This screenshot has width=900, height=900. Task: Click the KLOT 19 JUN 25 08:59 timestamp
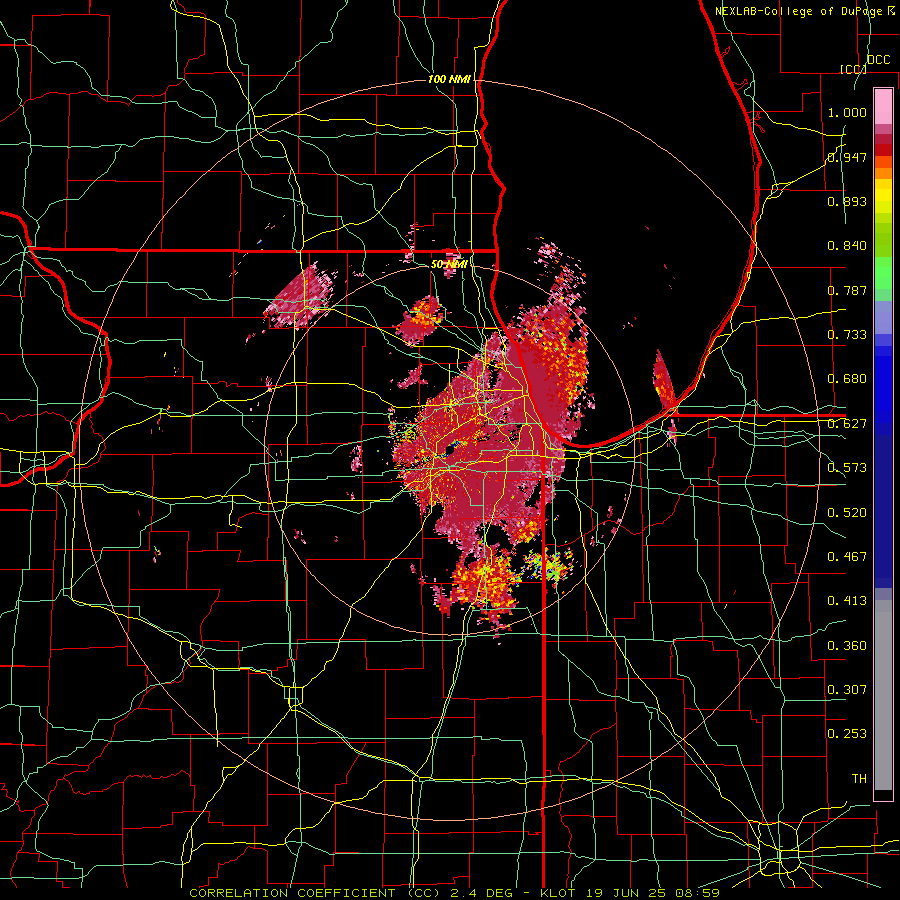pos(630,893)
